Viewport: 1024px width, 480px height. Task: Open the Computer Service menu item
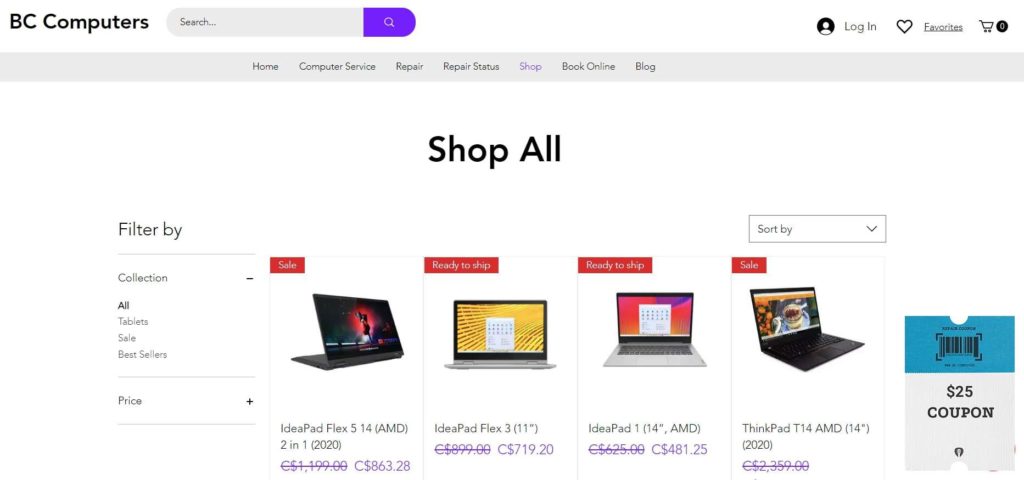337,67
